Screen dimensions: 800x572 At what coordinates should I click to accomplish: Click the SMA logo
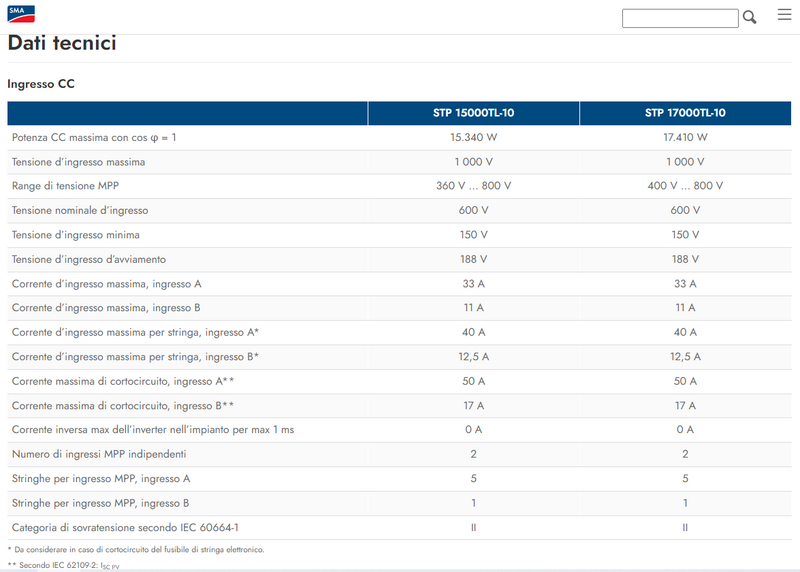tap(20, 14)
